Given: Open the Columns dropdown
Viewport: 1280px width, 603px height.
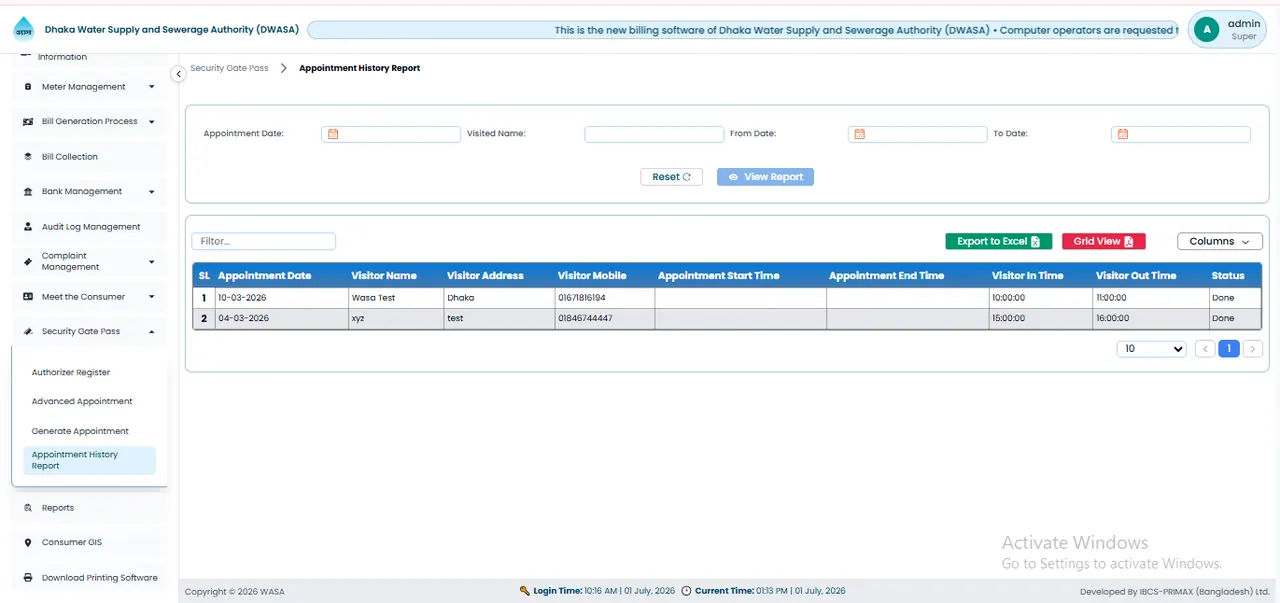Looking at the screenshot, I should coord(1220,242).
